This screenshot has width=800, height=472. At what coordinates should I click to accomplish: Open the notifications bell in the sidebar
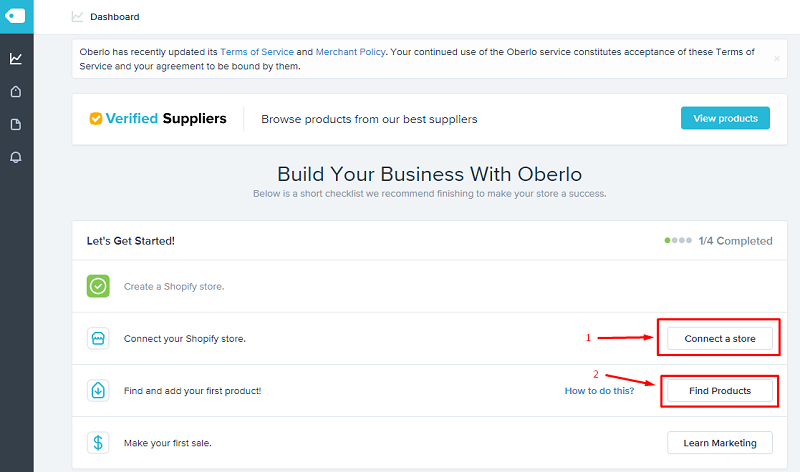pos(16,157)
